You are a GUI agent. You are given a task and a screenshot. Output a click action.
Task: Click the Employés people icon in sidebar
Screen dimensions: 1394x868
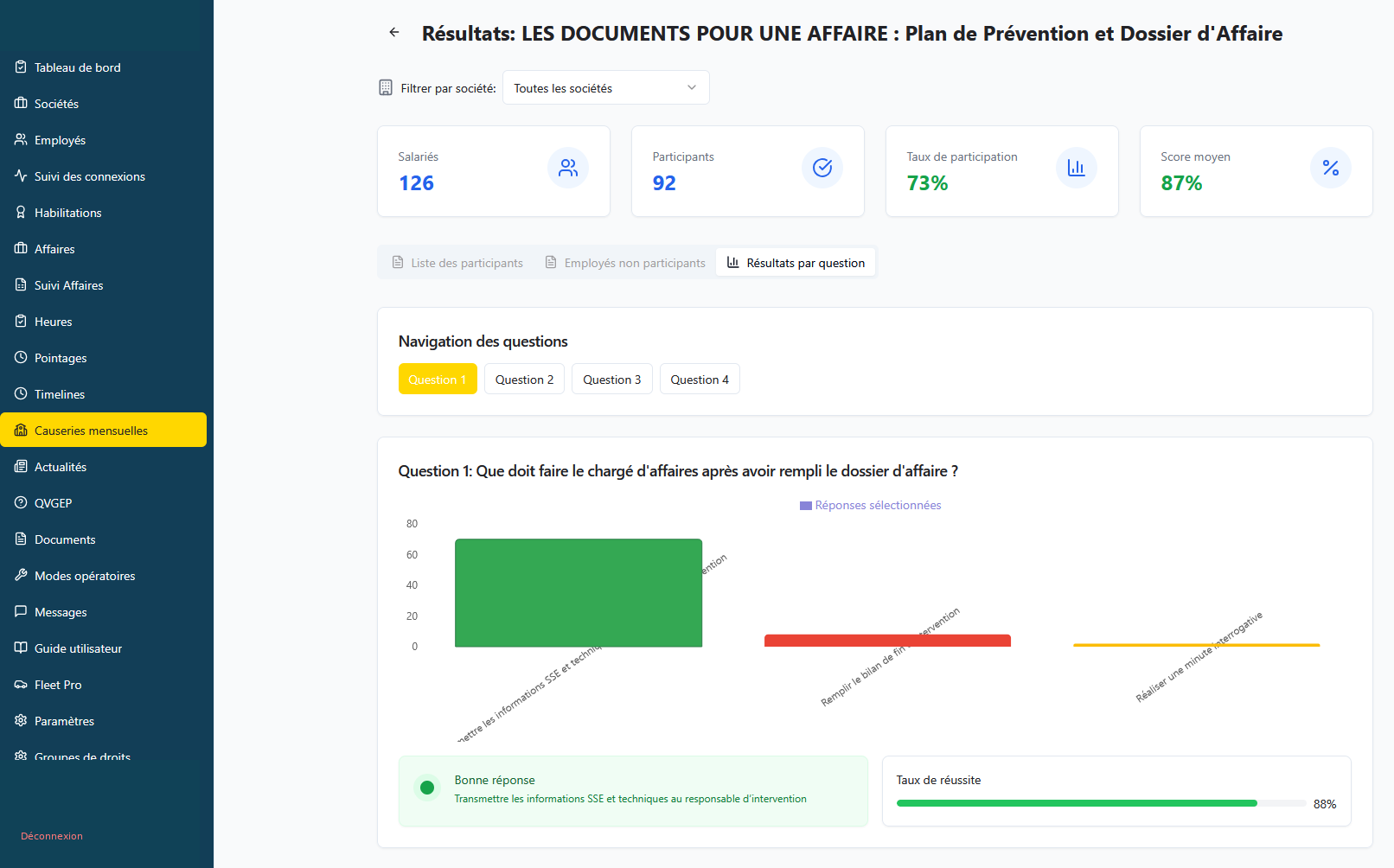21,139
